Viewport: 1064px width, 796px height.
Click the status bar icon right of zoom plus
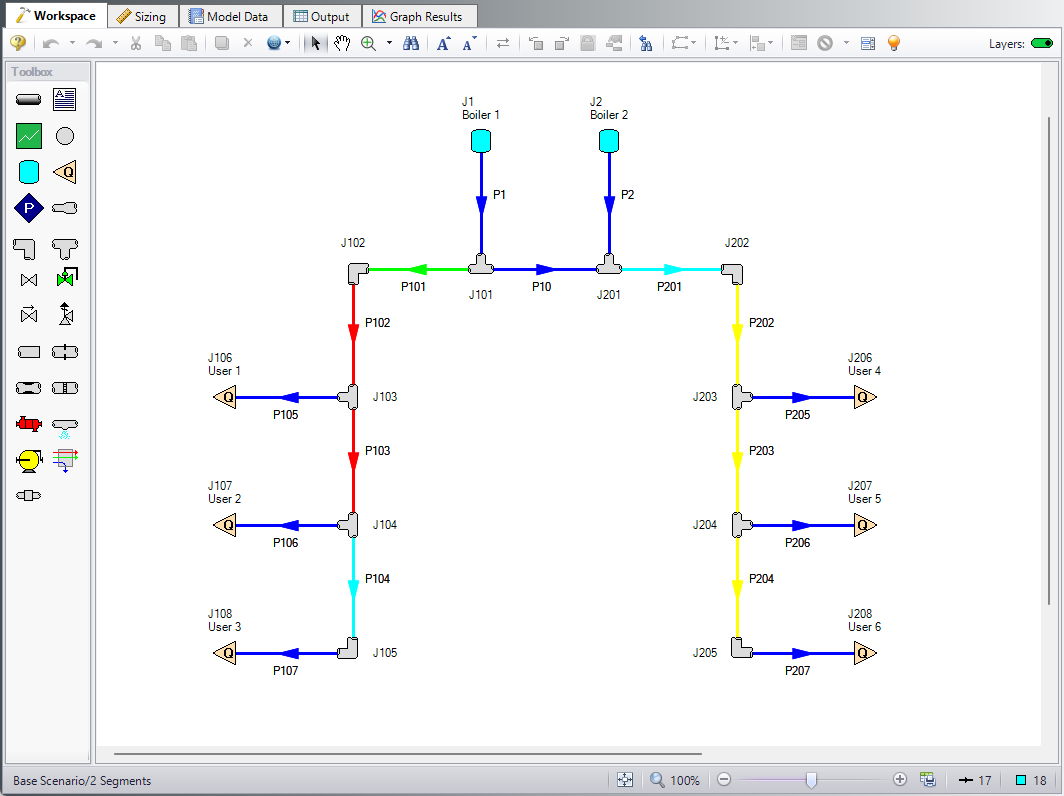928,780
